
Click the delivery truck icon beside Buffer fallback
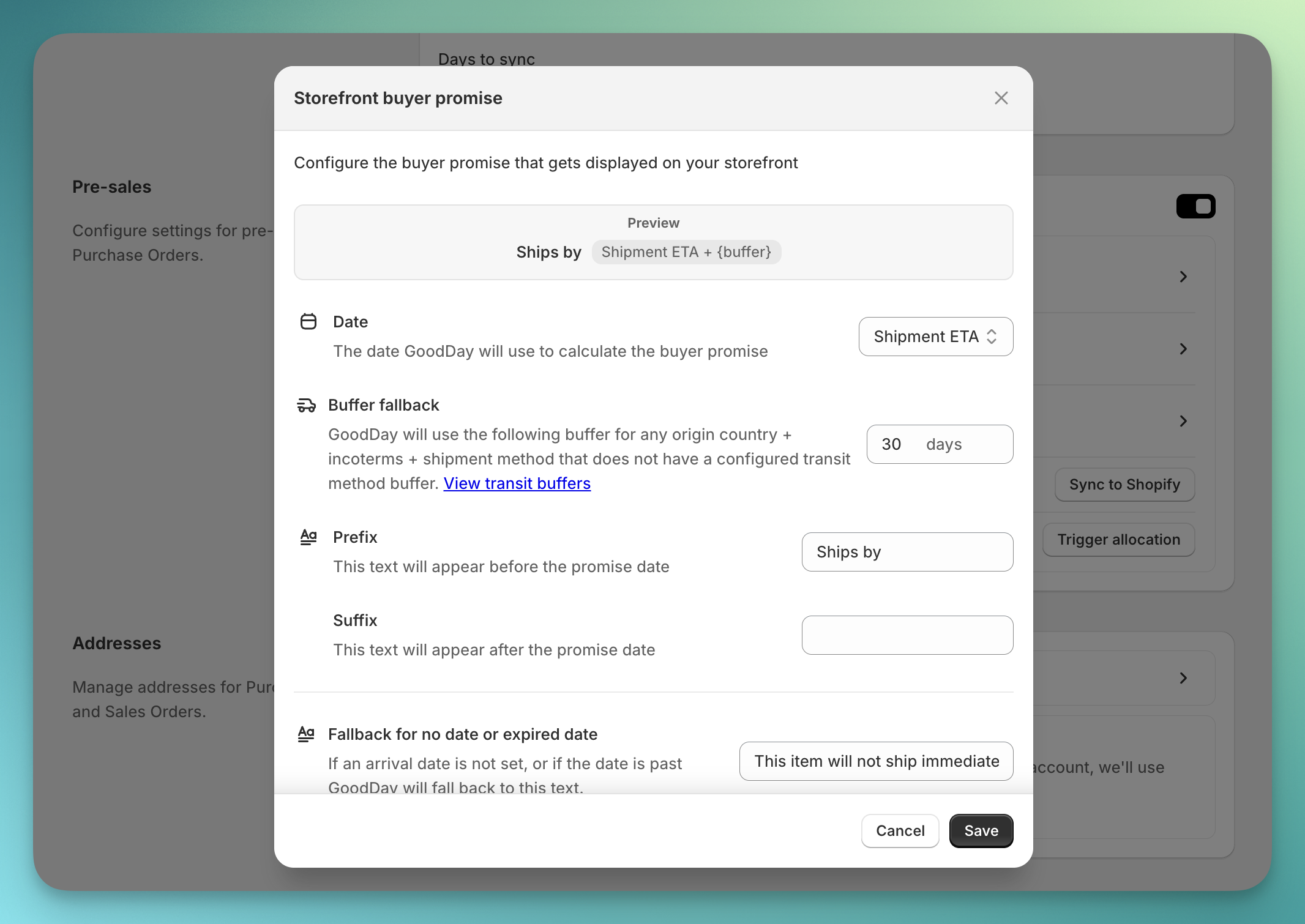(306, 405)
